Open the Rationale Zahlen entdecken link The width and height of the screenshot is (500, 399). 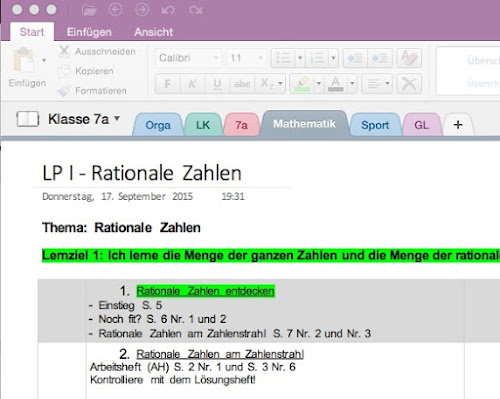coord(205,291)
